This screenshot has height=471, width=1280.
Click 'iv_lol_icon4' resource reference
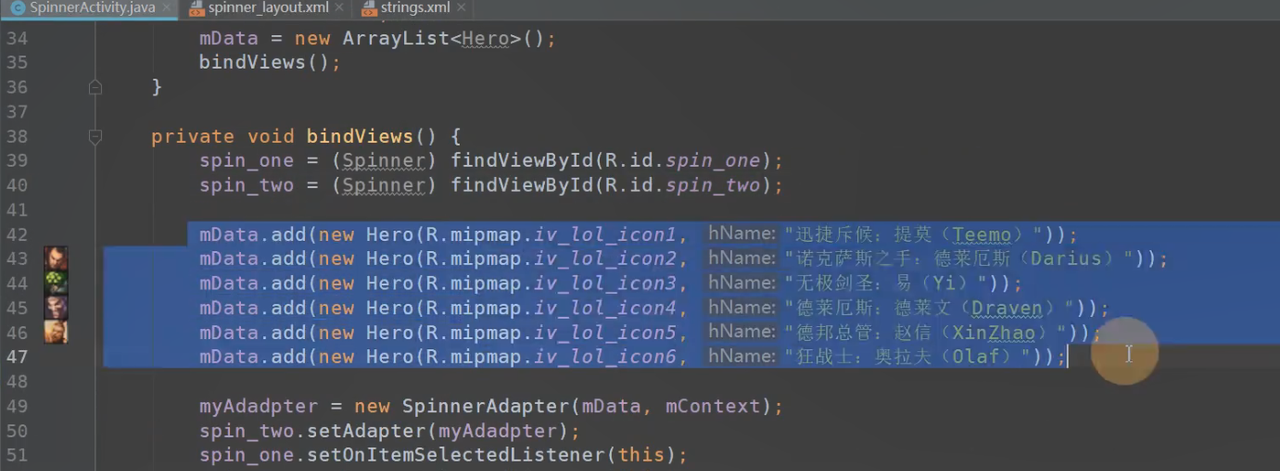[605, 308]
